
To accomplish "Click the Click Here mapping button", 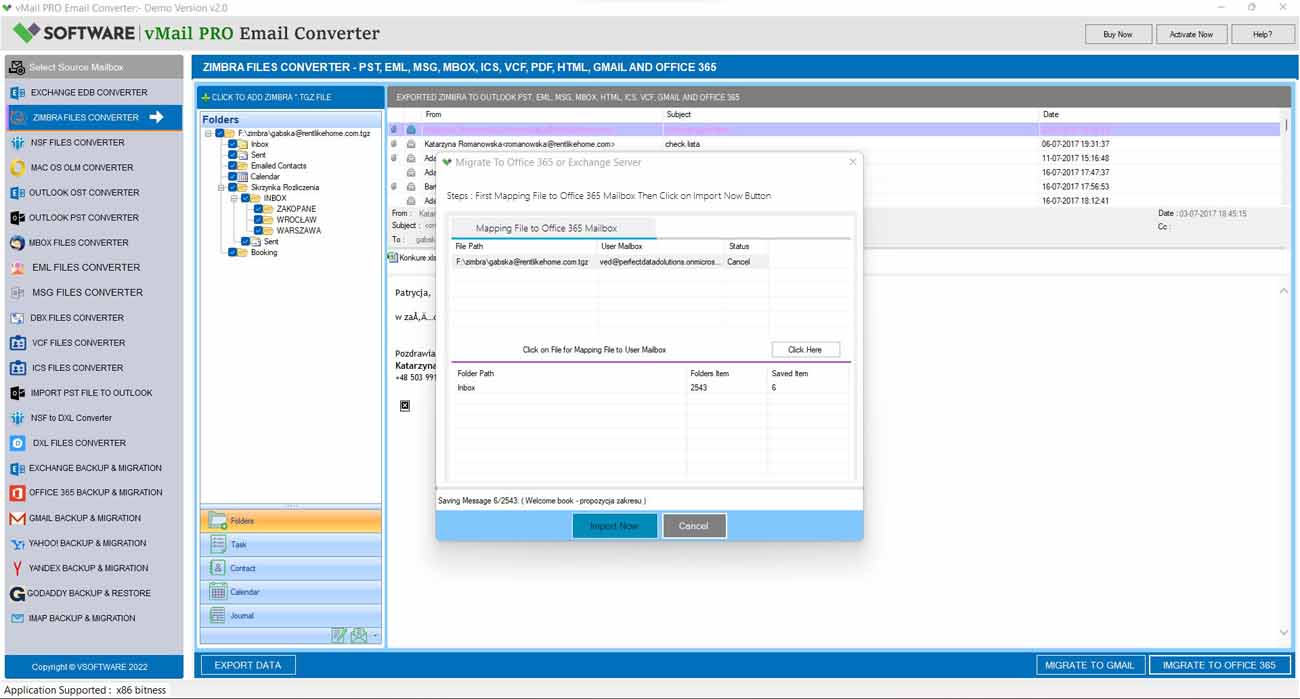I will click(805, 350).
